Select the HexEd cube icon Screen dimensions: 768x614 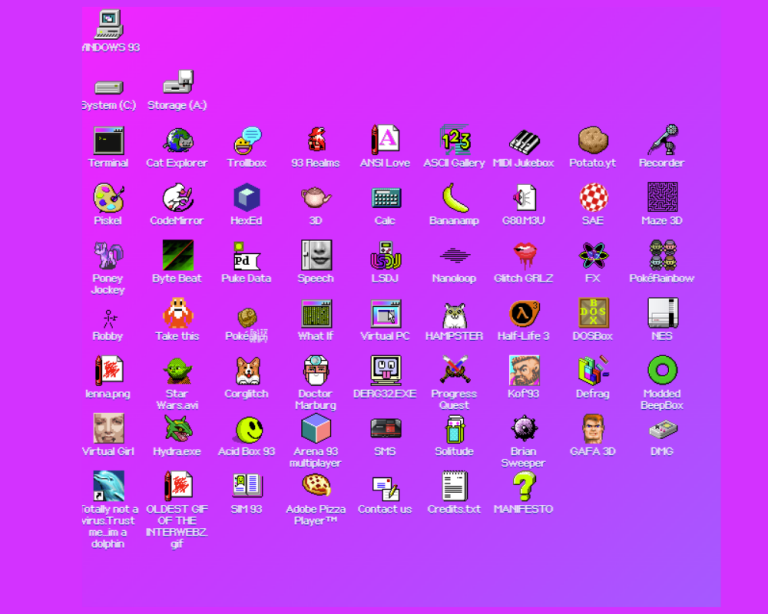tap(247, 198)
